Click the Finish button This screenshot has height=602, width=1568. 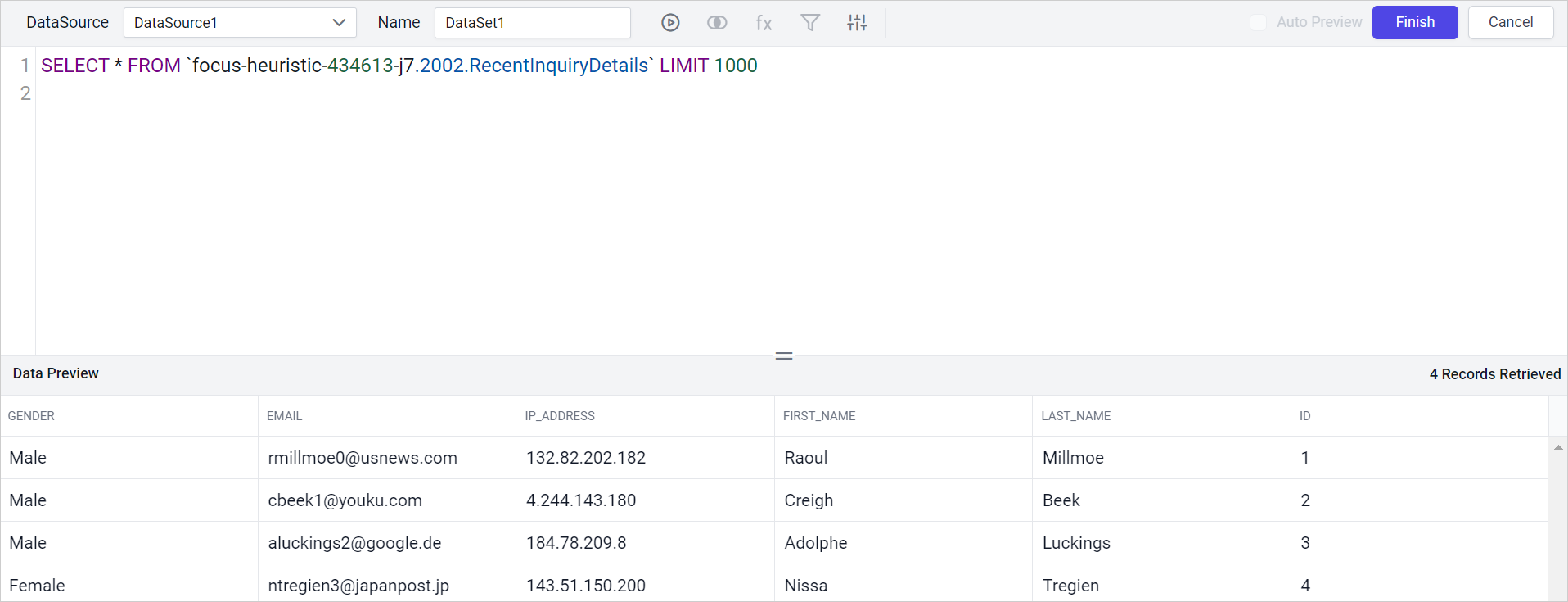pyautogui.click(x=1415, y=22)
